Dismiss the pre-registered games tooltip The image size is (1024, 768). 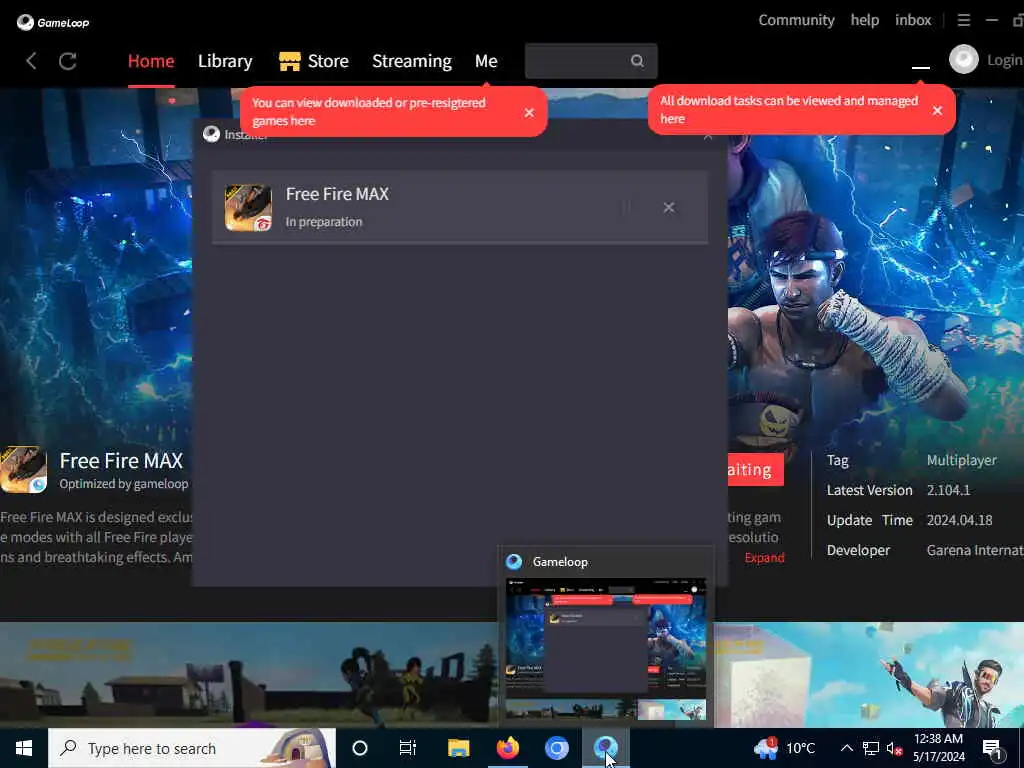click(530, 112)
